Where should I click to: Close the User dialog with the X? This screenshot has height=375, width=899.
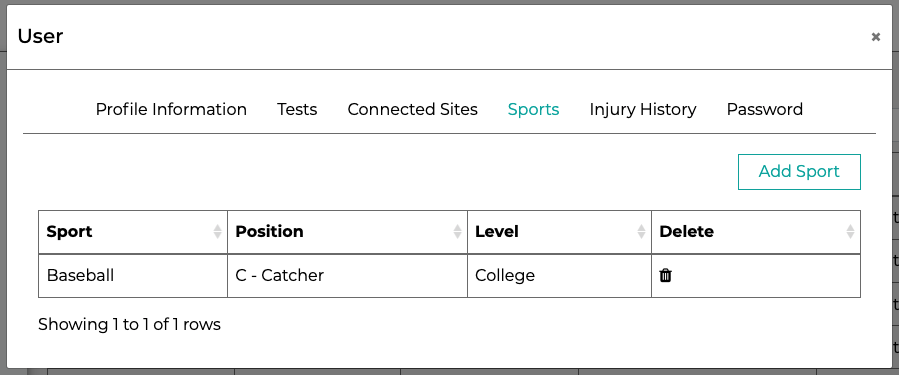[875, 37]
